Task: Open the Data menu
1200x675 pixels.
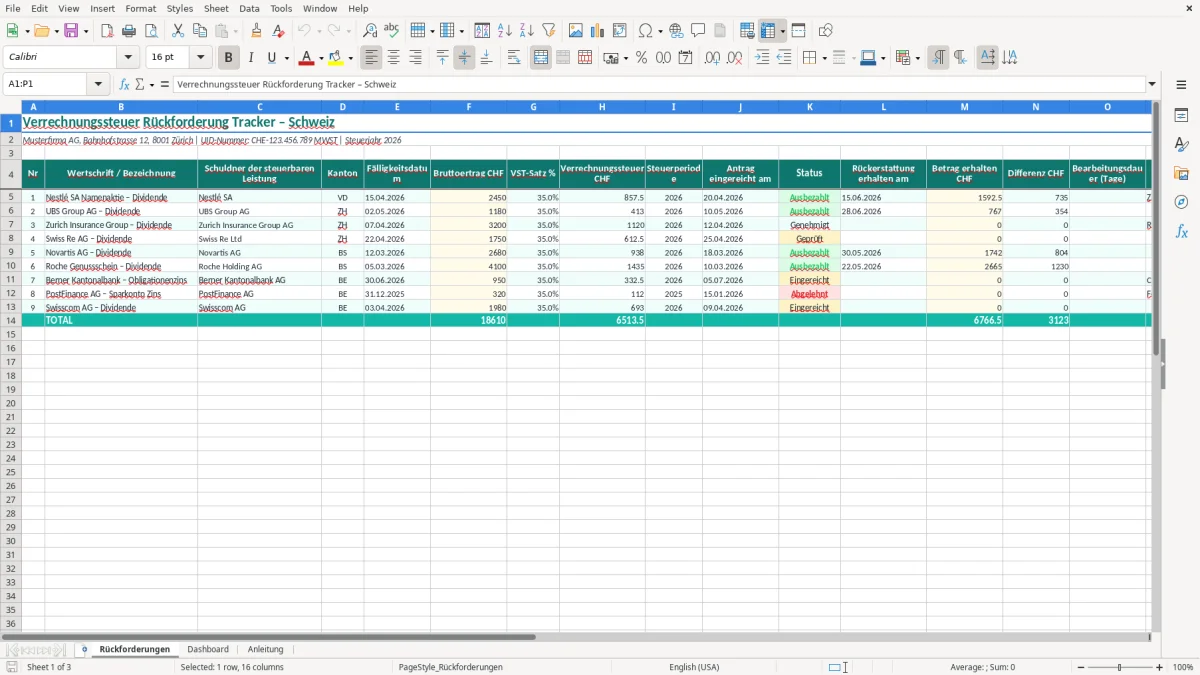Action: point(249,8)
